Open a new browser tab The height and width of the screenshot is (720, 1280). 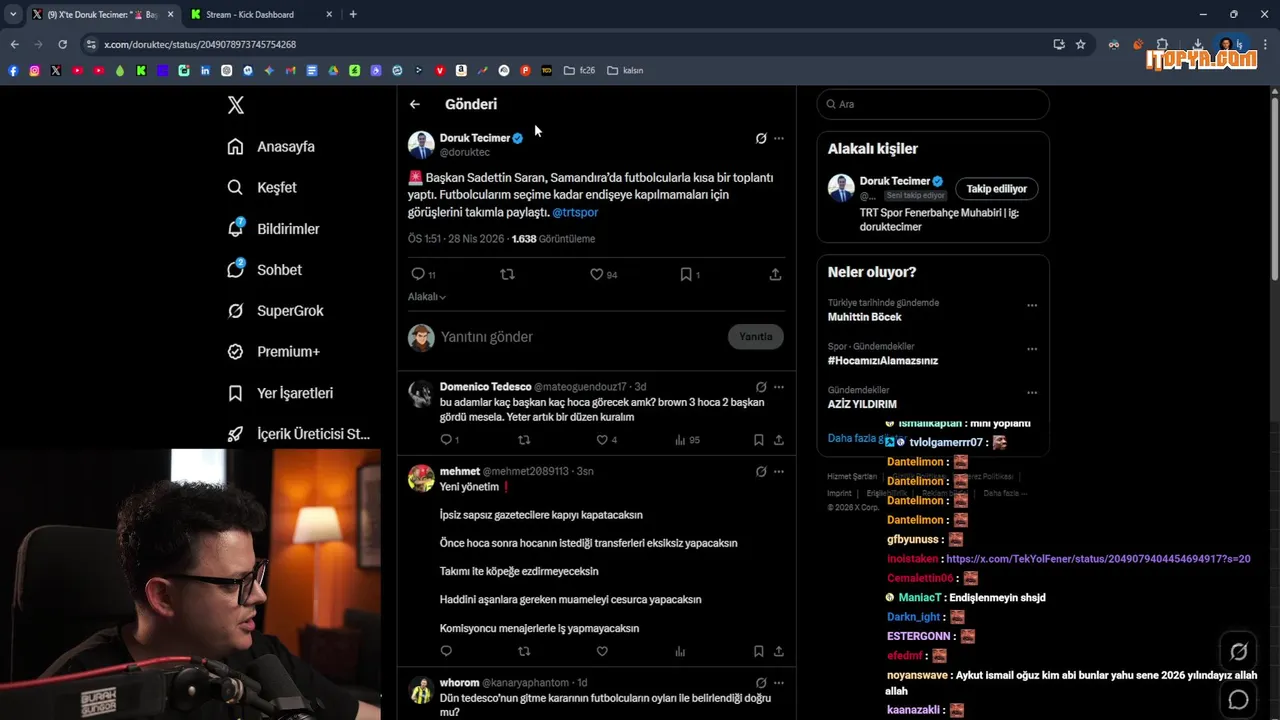coord(353,14)
